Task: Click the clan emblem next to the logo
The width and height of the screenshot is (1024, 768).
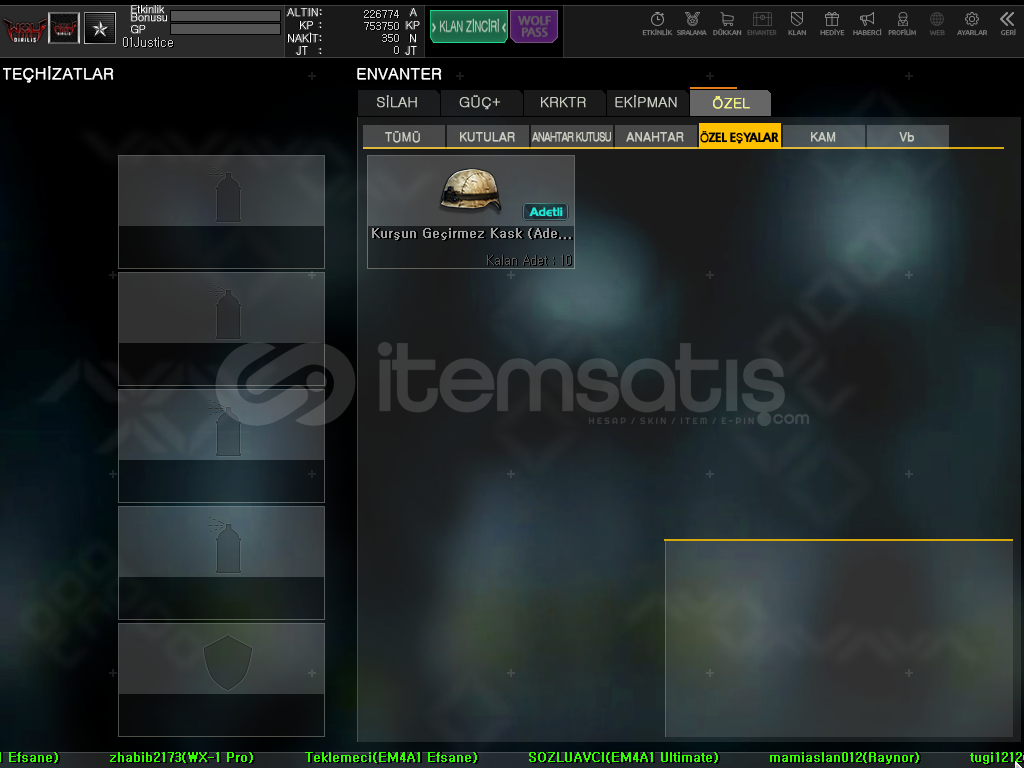Action: [64, 29]
